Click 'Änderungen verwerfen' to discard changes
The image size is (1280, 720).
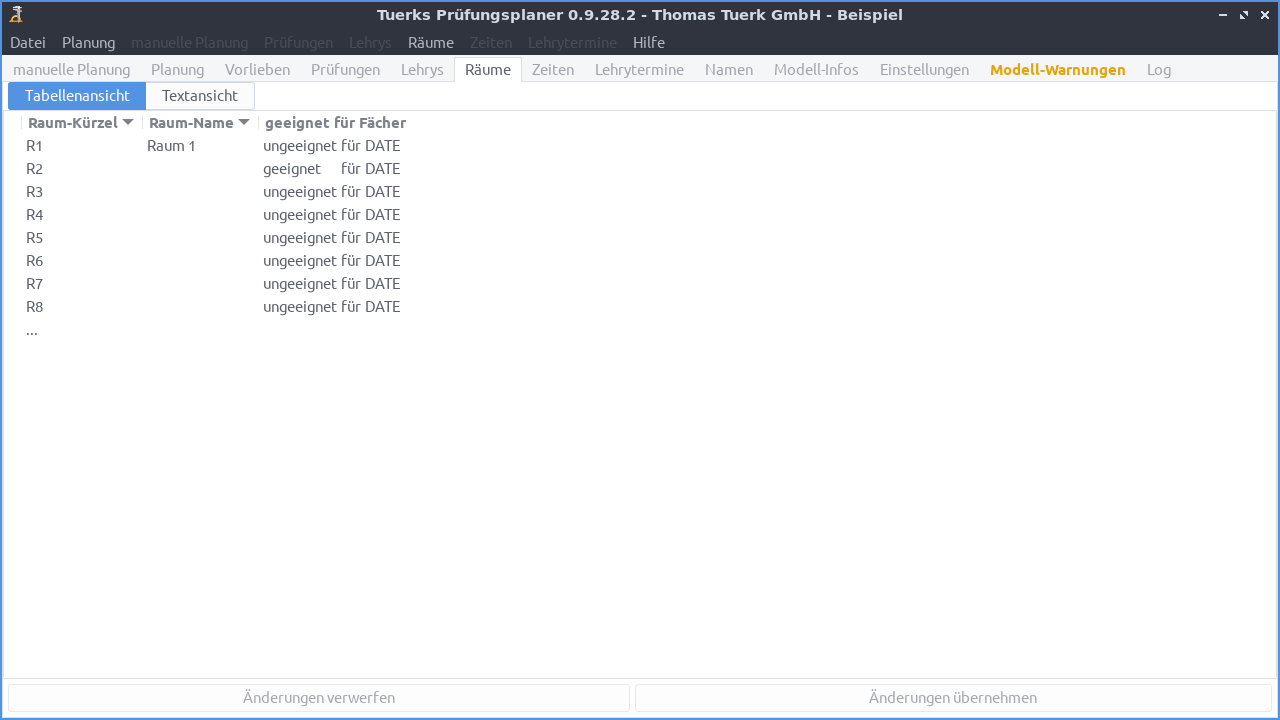317,697
